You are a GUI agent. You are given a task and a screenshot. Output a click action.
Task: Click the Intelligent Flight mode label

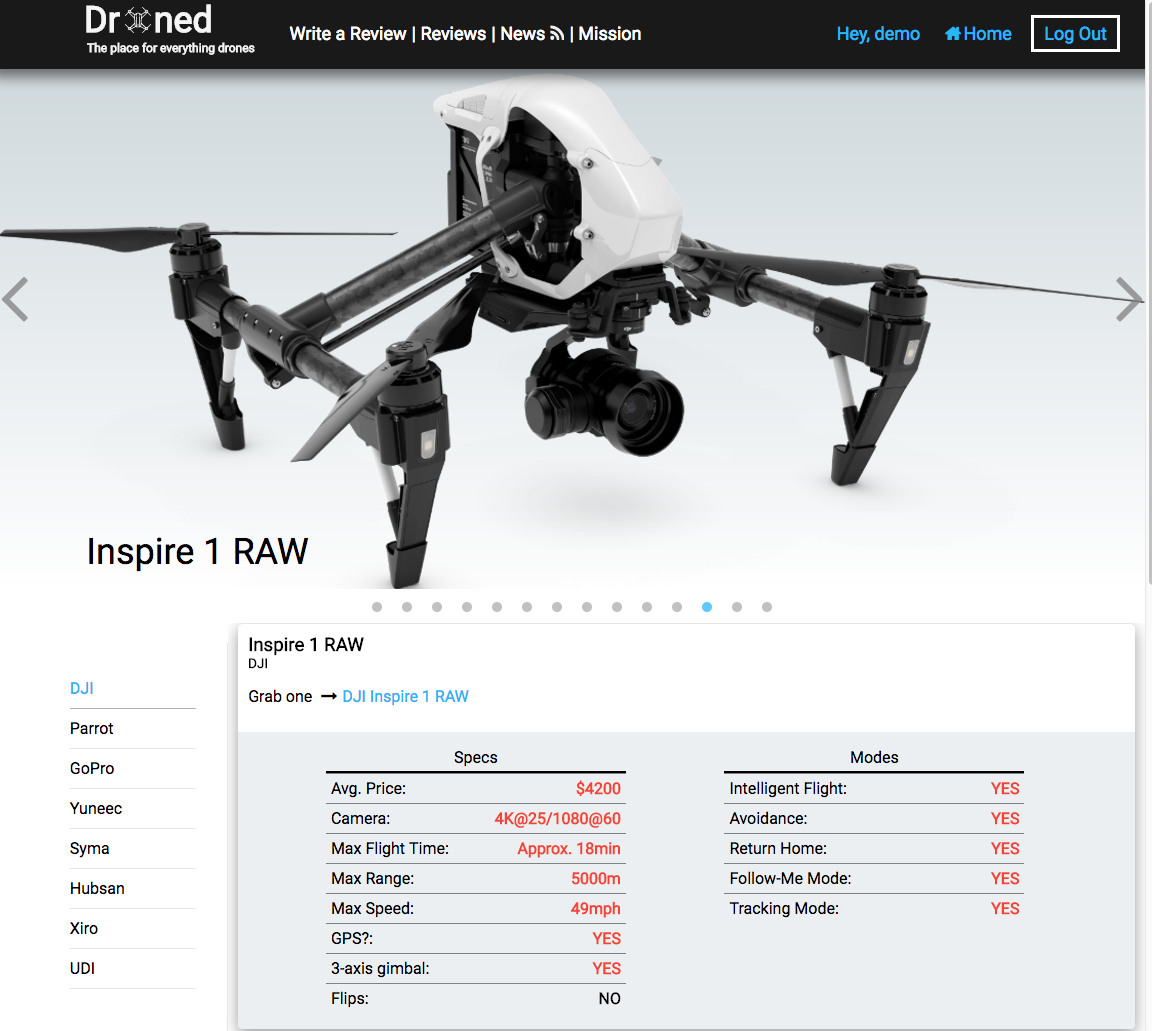[x=788, y=788]
